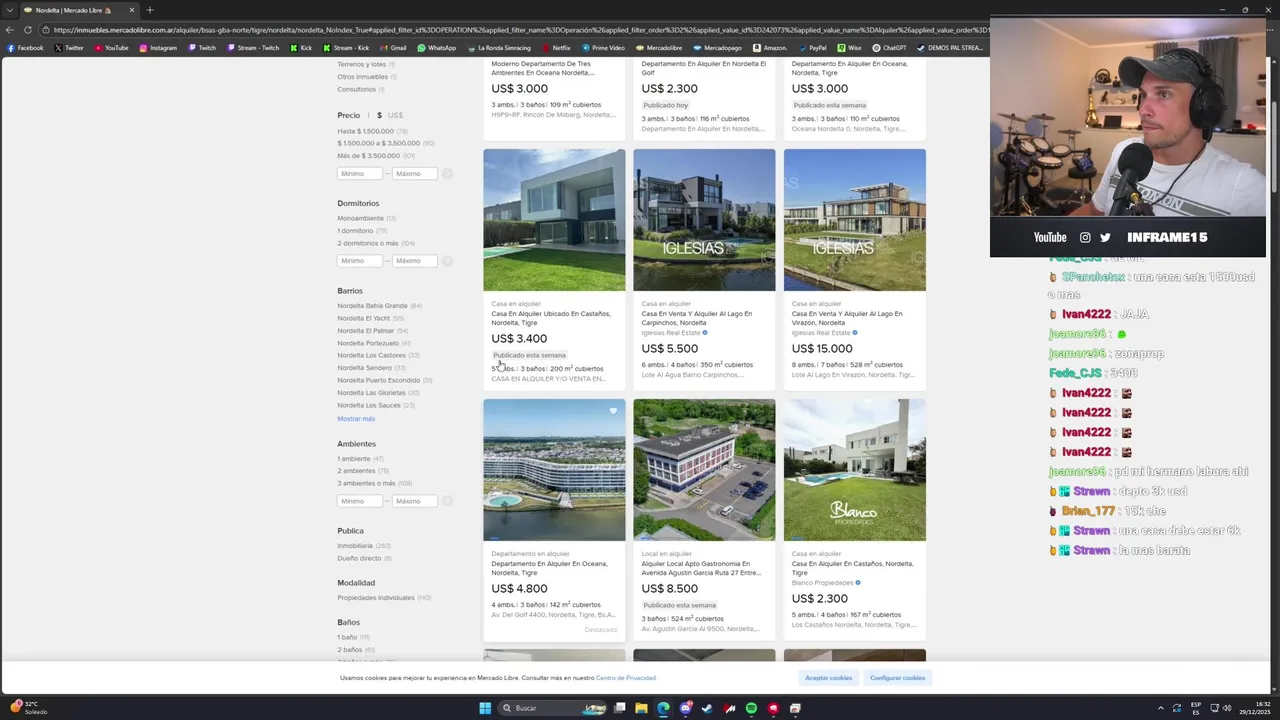Open the Windows Start menu
Screen dimensions: 1280x720
485,708
